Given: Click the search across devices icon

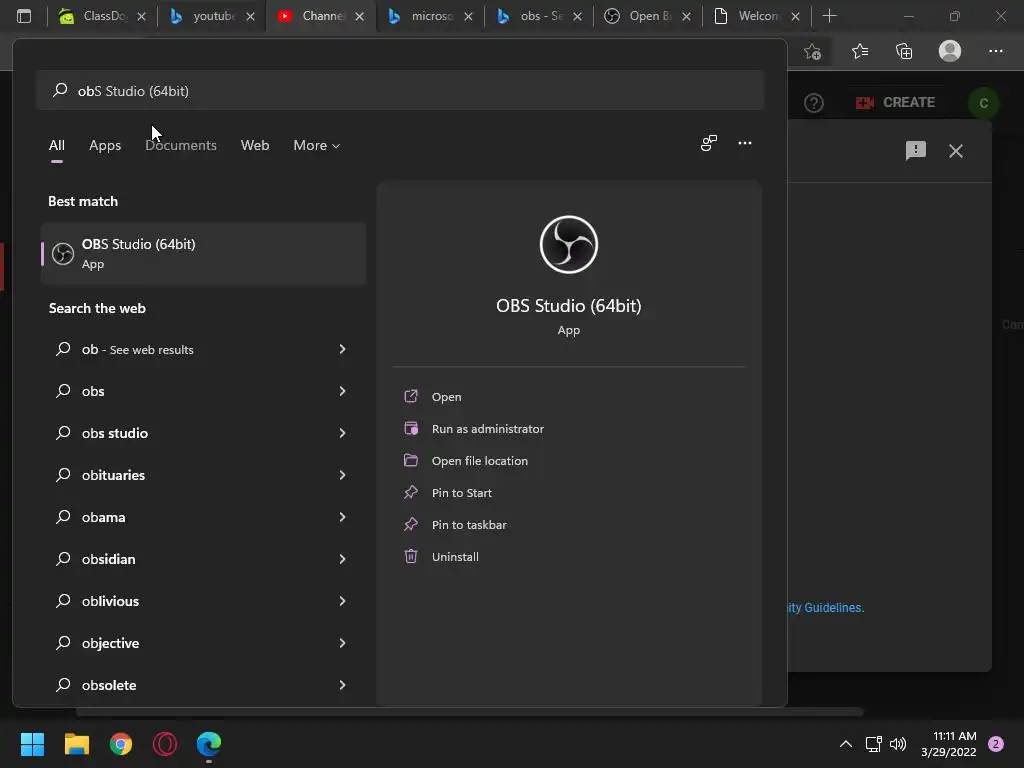Looking at the screenshot, I should (x=709, y=143).
